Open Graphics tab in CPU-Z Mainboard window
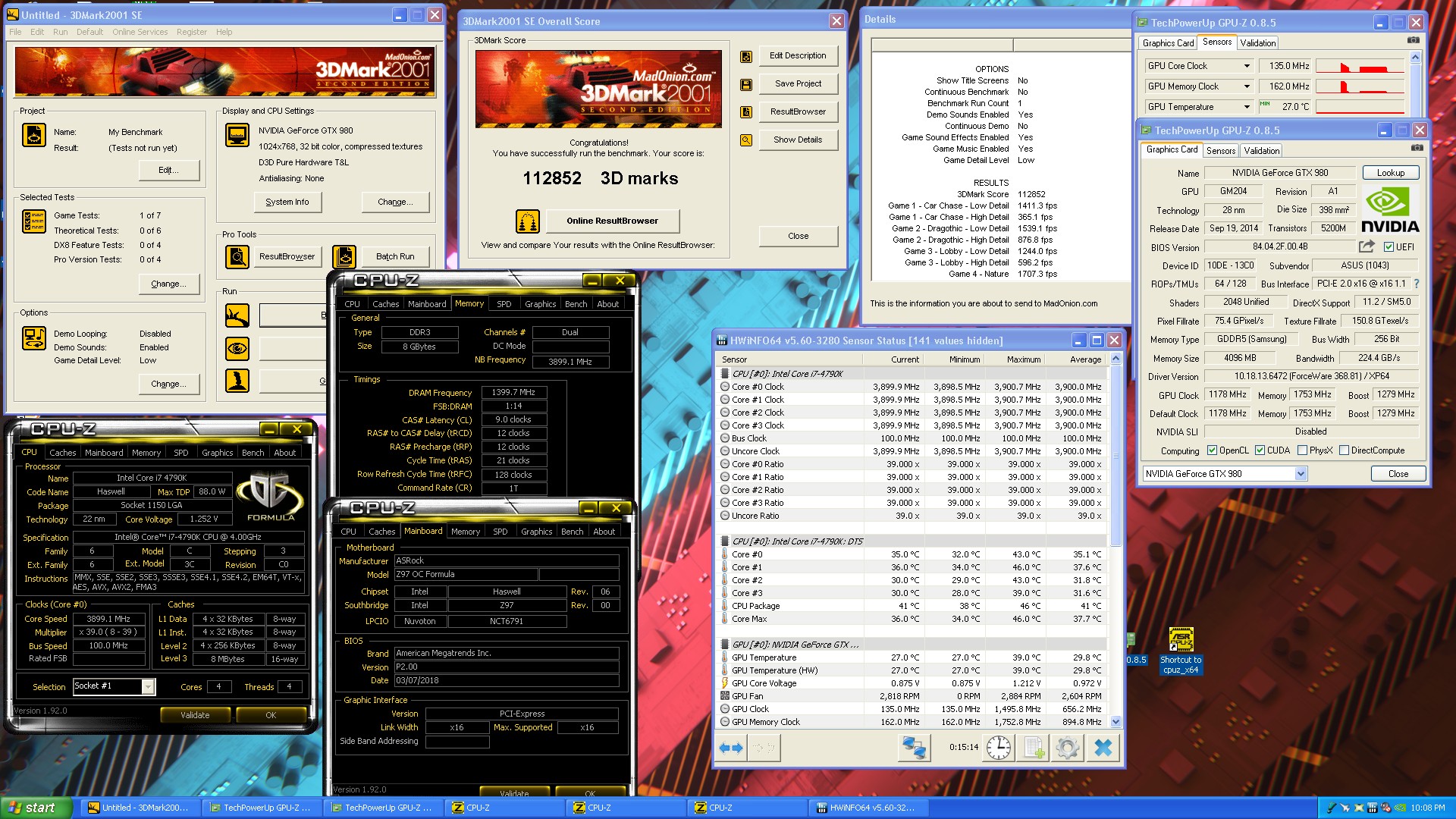The height and width of the screenshot is (819, 1456). (x=536, y=532)
